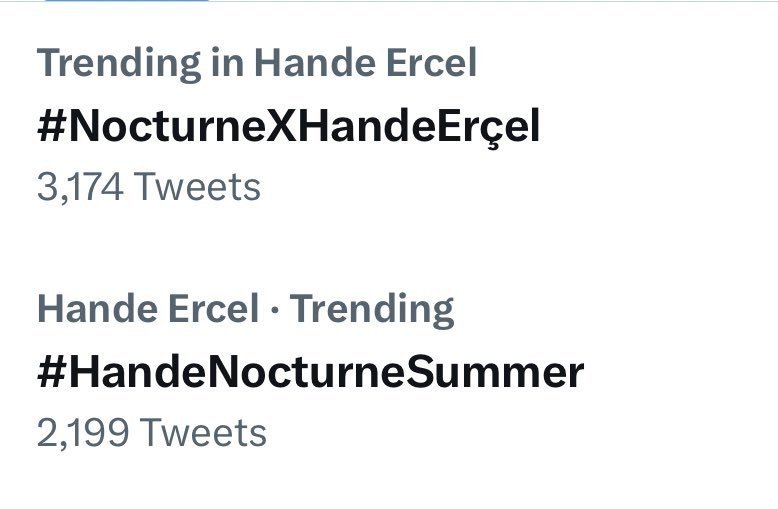Viewport: 778px width, 509px height.
Task: Open the #NocturneXHandeErçel trending hashtag
Action: [288, 127]
